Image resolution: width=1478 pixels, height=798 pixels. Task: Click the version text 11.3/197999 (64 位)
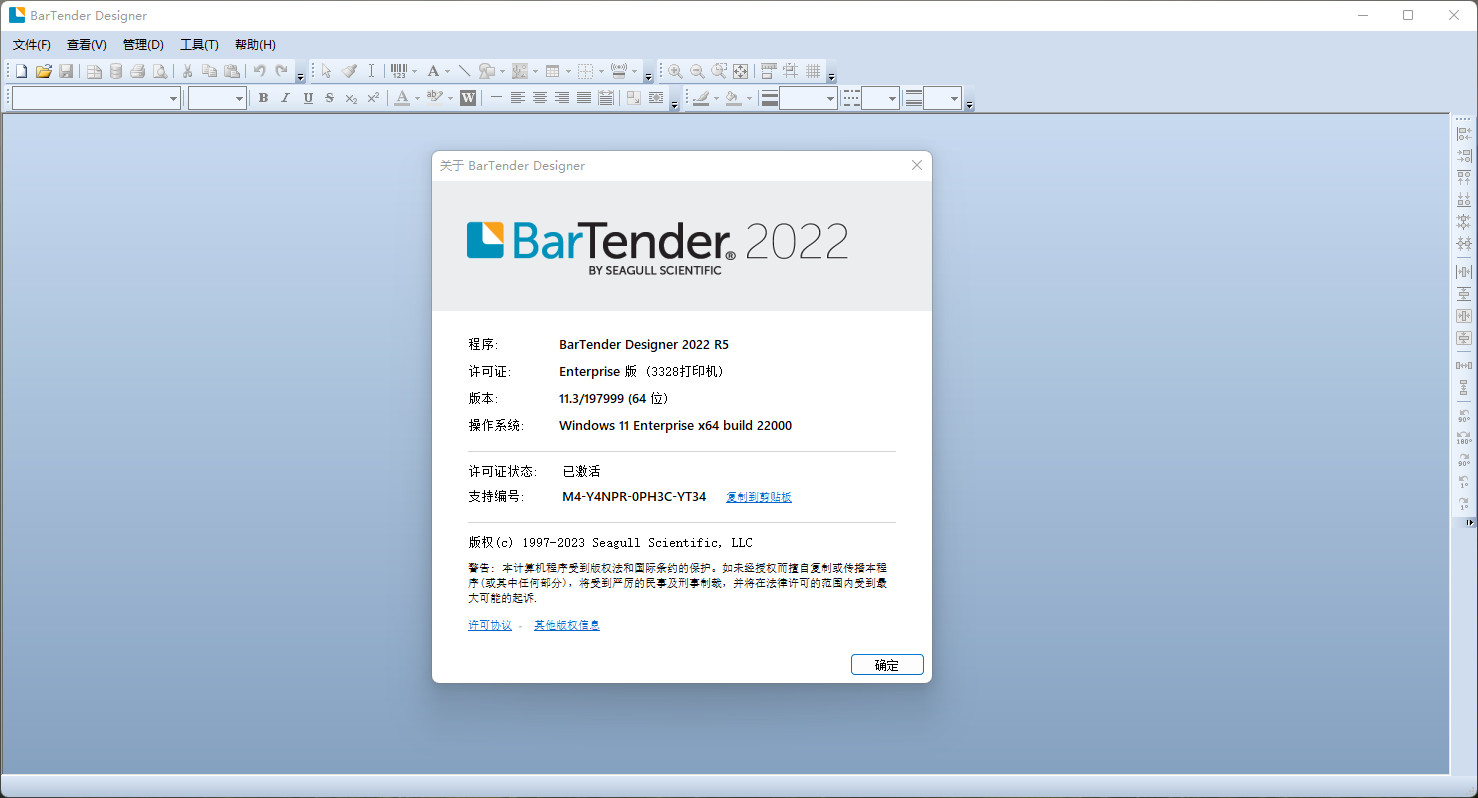pyautogui.click(x=613, y=398)
